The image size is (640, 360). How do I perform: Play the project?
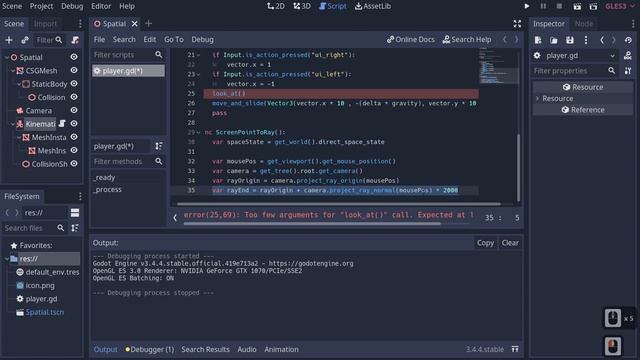(x=527, y=6)
